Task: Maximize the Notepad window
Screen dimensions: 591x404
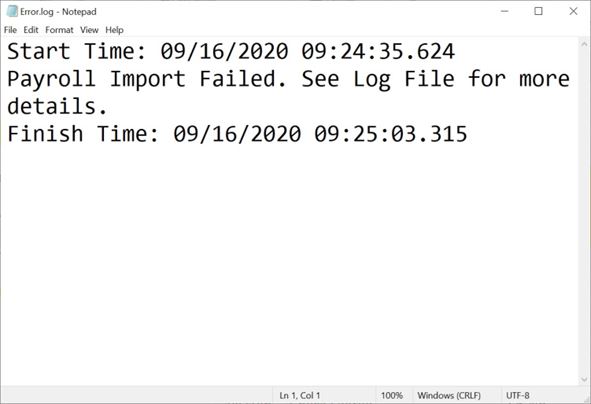Action: 539,11
